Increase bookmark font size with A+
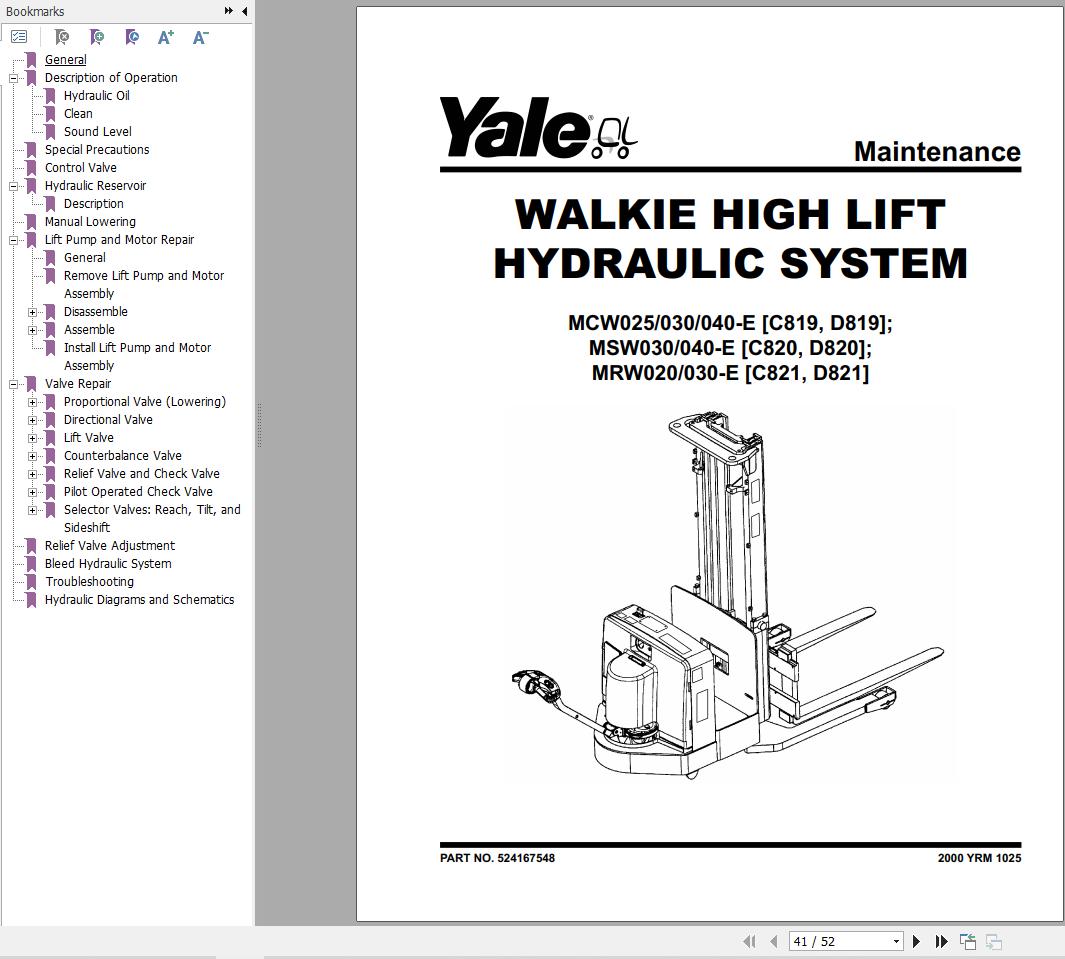Image resolution: width=1065 pixels, height=959 pixels. [x=166, y=37]
